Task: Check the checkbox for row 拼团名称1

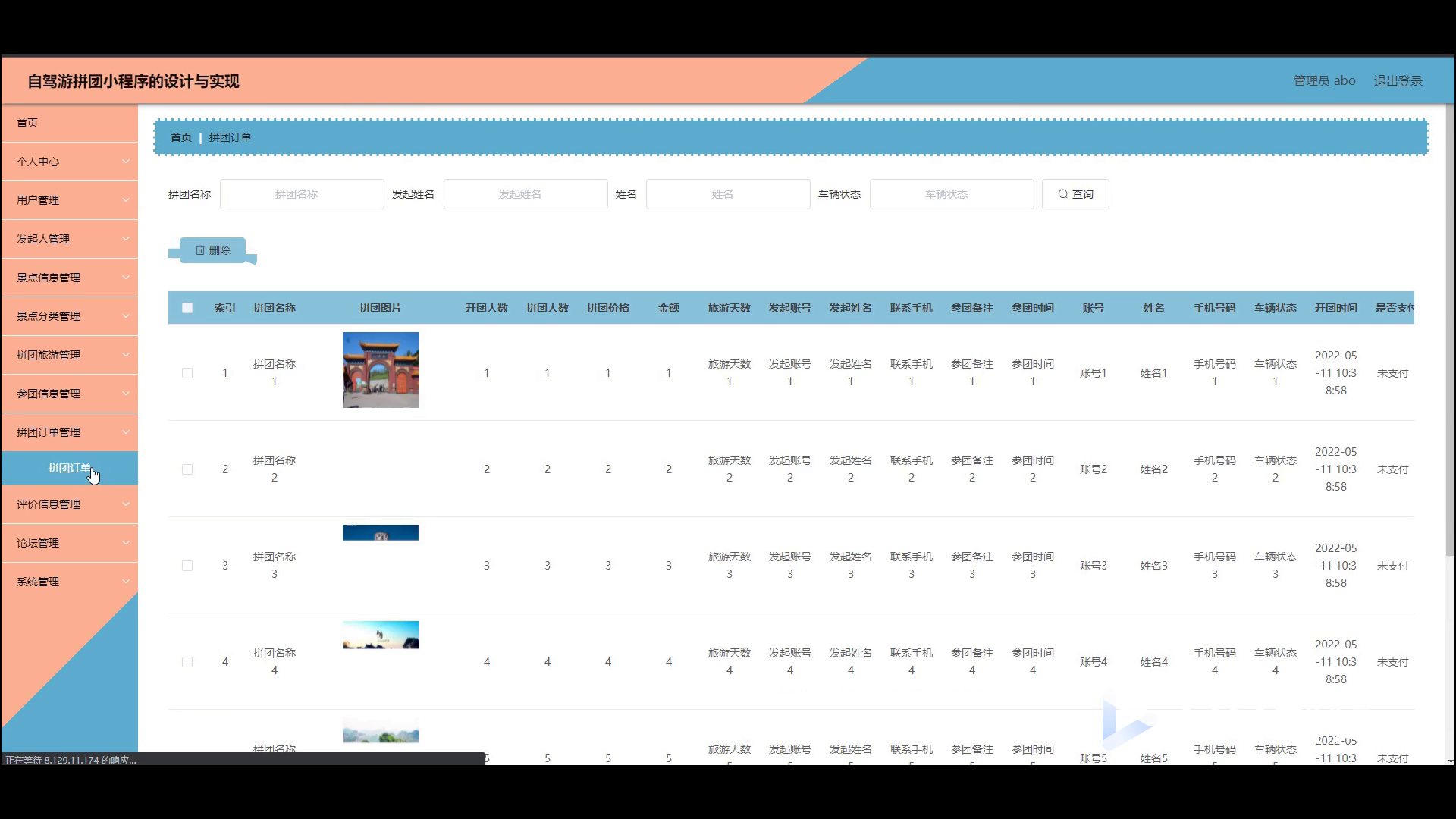Action: click(187, 373)
